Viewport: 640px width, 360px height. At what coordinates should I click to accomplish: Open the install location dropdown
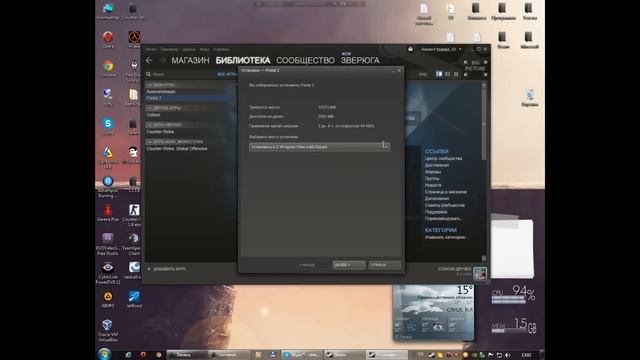(x=319, y=147)
